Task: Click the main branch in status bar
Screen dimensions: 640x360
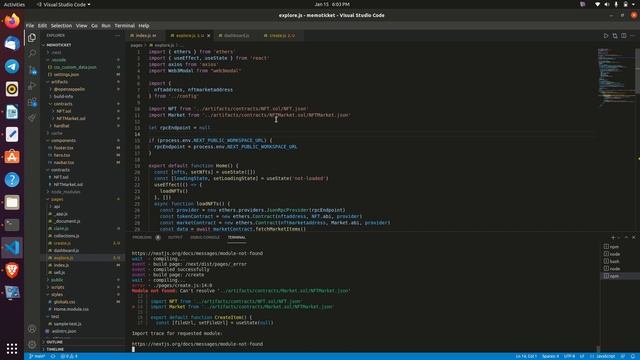Action: pos(37,356)
